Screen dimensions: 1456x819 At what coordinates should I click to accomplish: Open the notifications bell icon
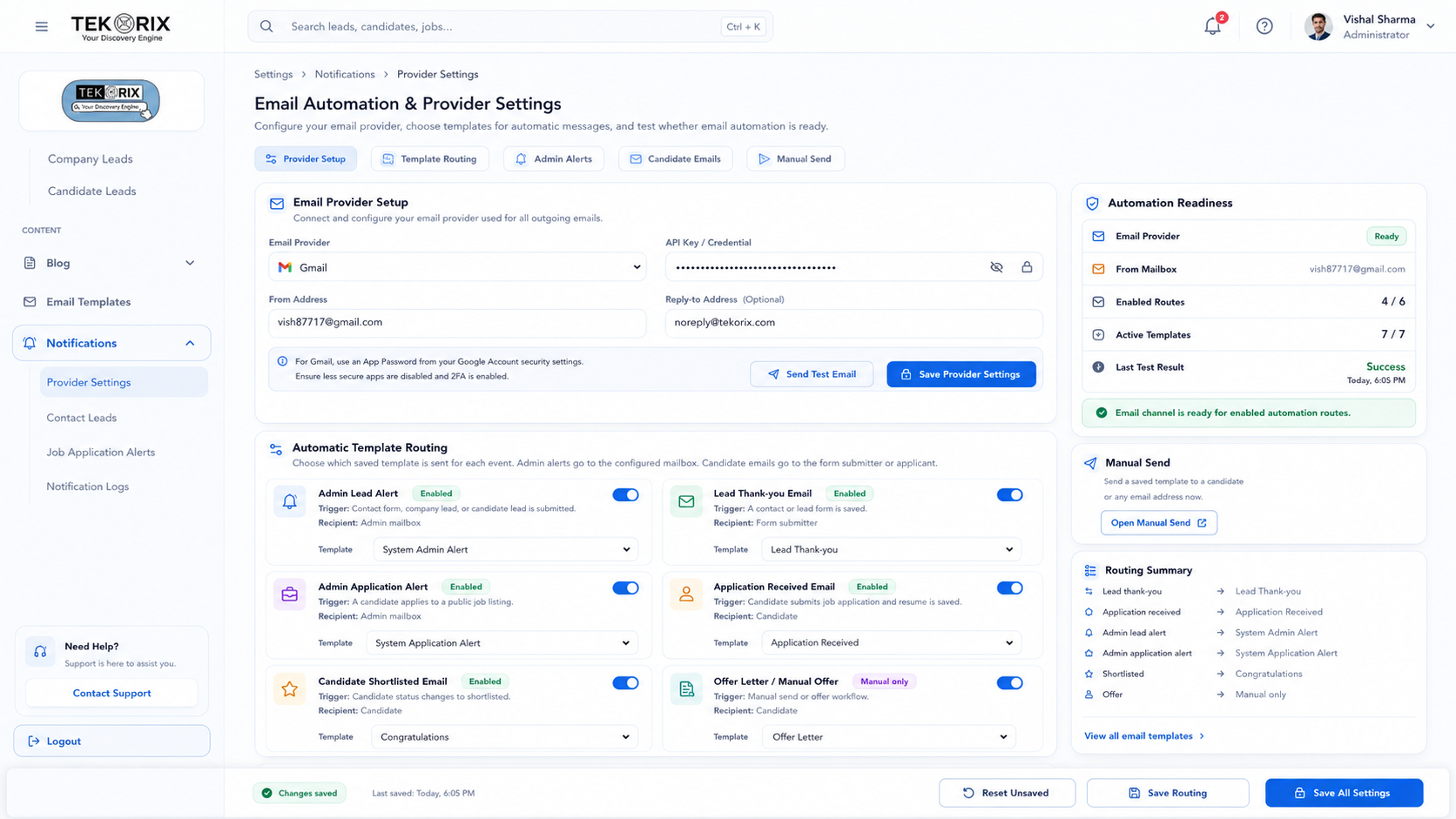[x=1212, y=26]
